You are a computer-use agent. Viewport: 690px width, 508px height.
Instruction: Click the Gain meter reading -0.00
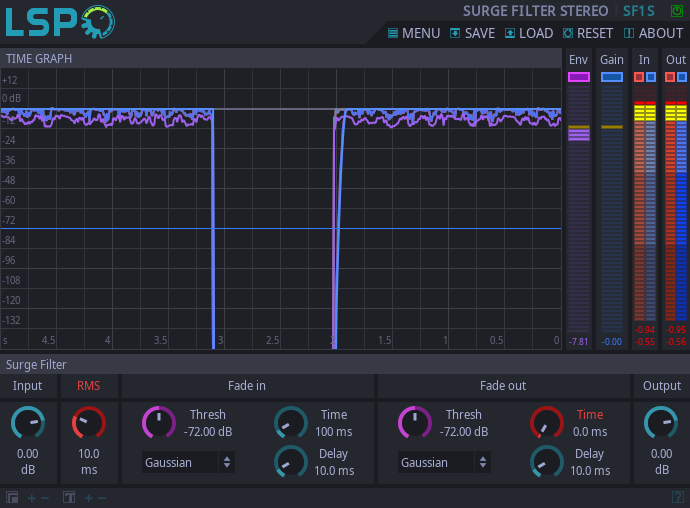click(612, 342)
